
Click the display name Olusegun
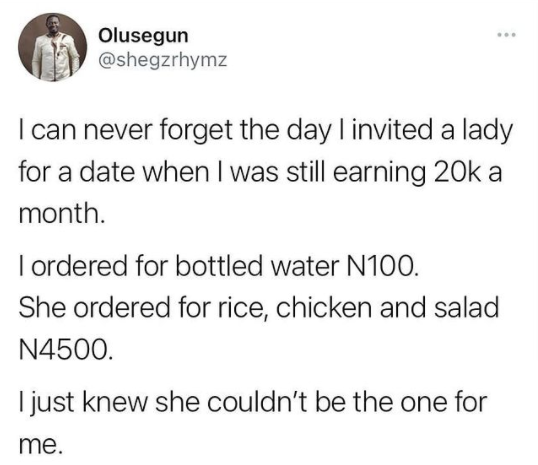pyautogui.click(x=143, y=36)
